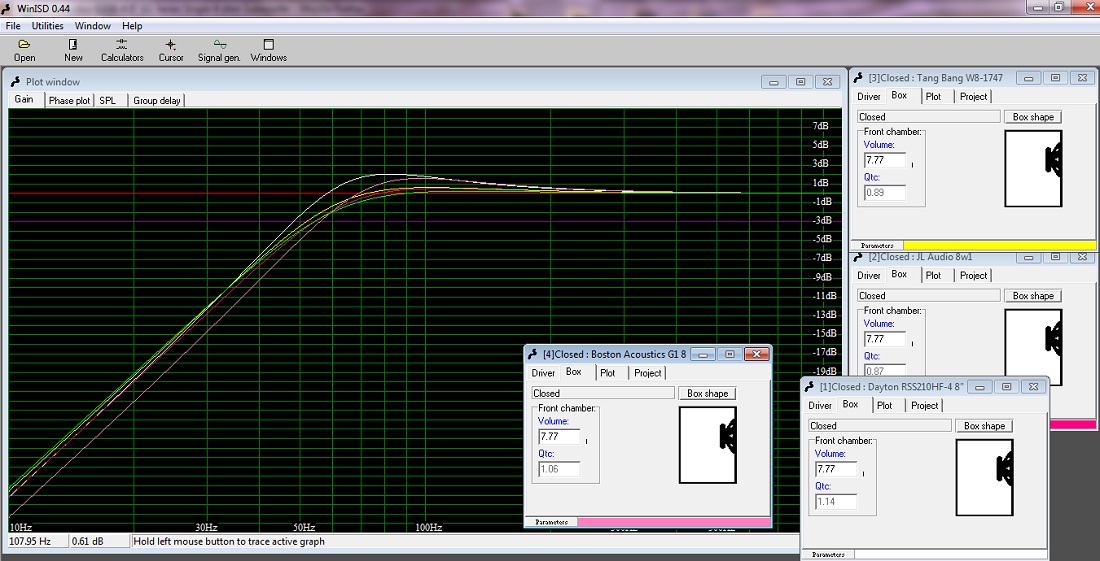
Task: Click pink color bar in Boston Acoustics window
Action: click(673, 522)
